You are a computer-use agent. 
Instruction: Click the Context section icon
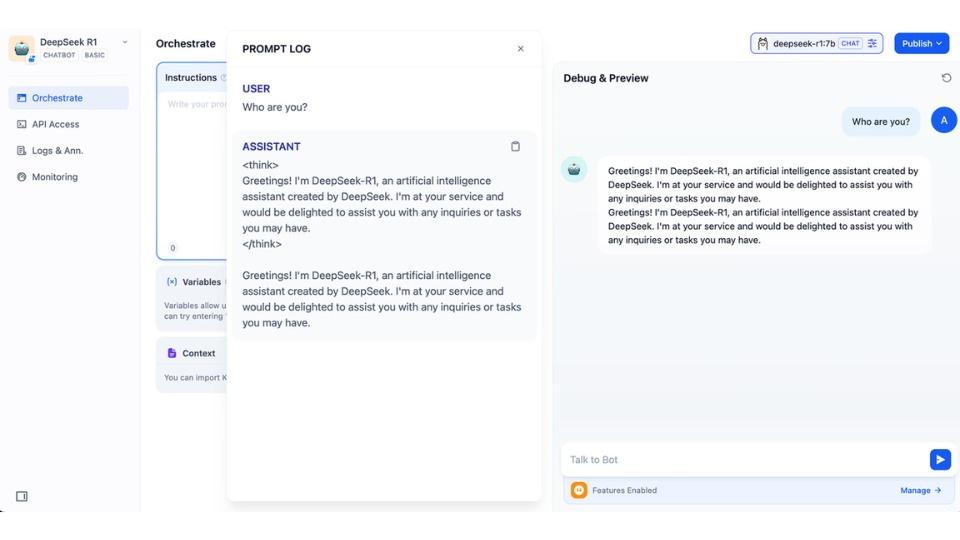(x=172, y=353)
